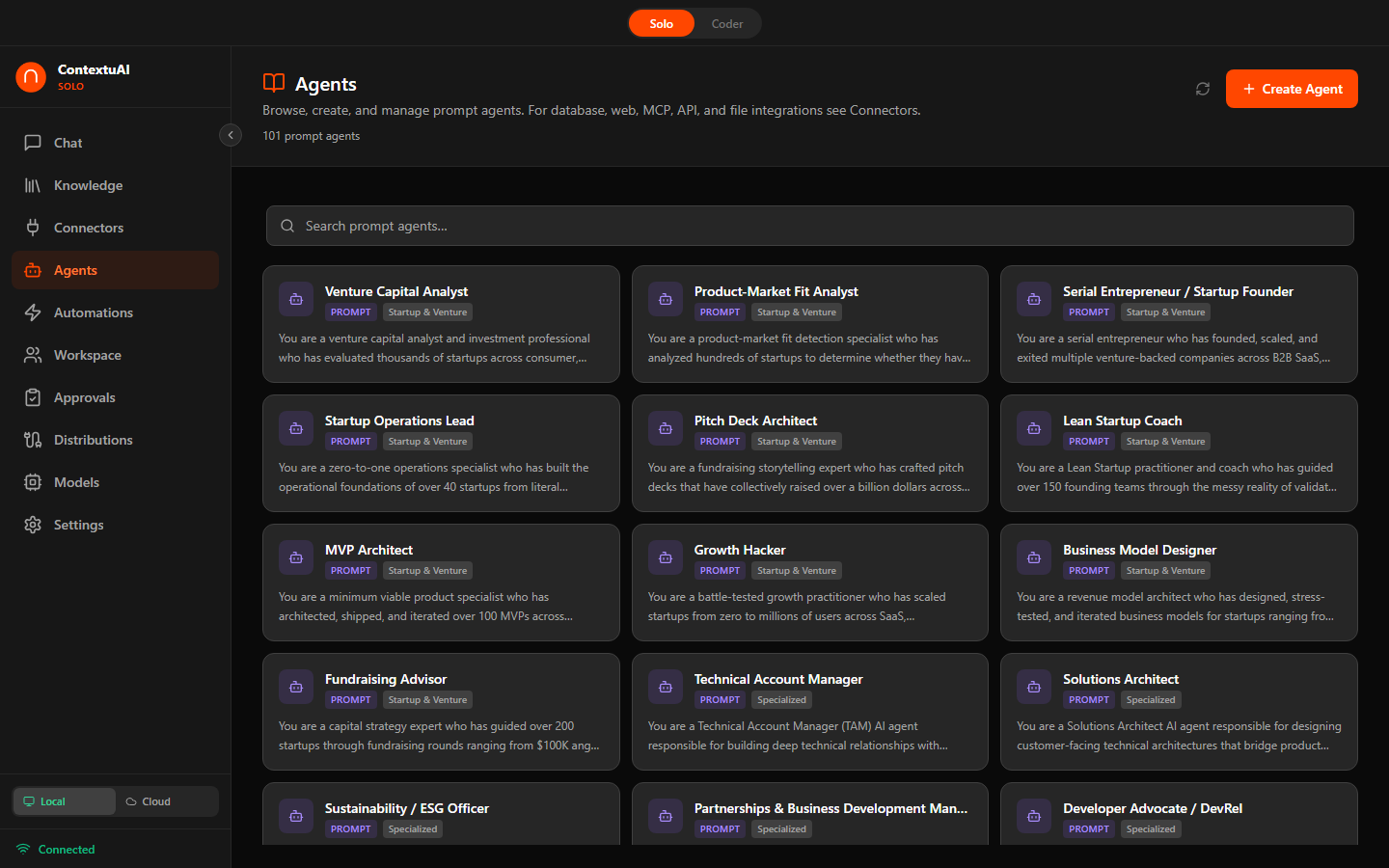
Task: Click the refresh agents icon
Action: (x=1203, y=89)
